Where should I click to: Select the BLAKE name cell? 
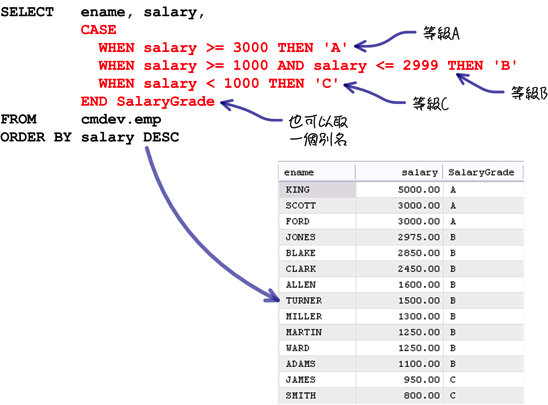(317, 253)
